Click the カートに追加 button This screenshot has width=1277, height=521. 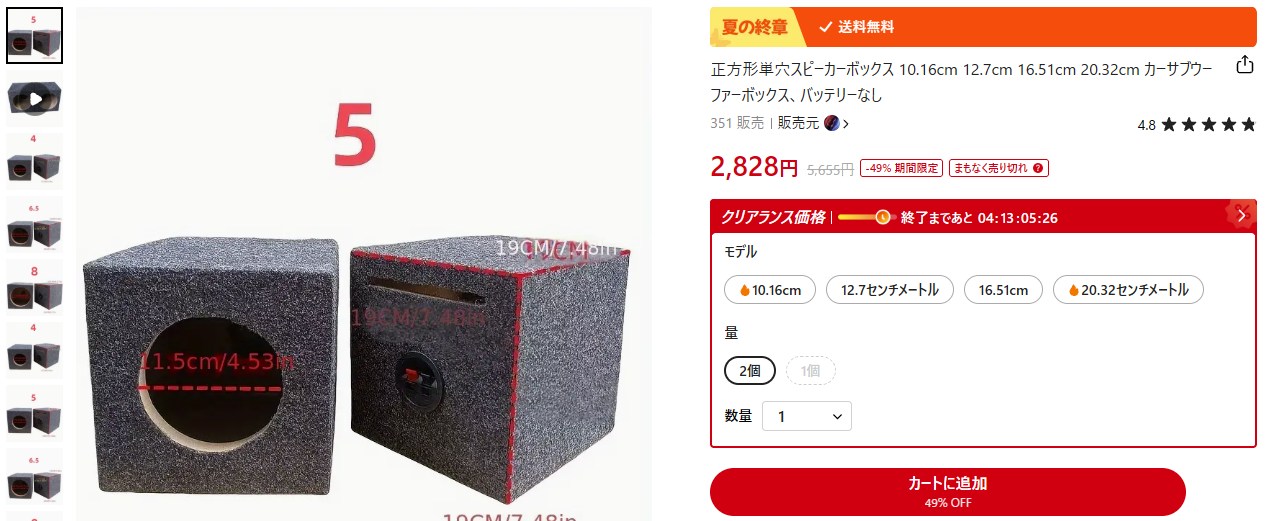click(947, 492)
